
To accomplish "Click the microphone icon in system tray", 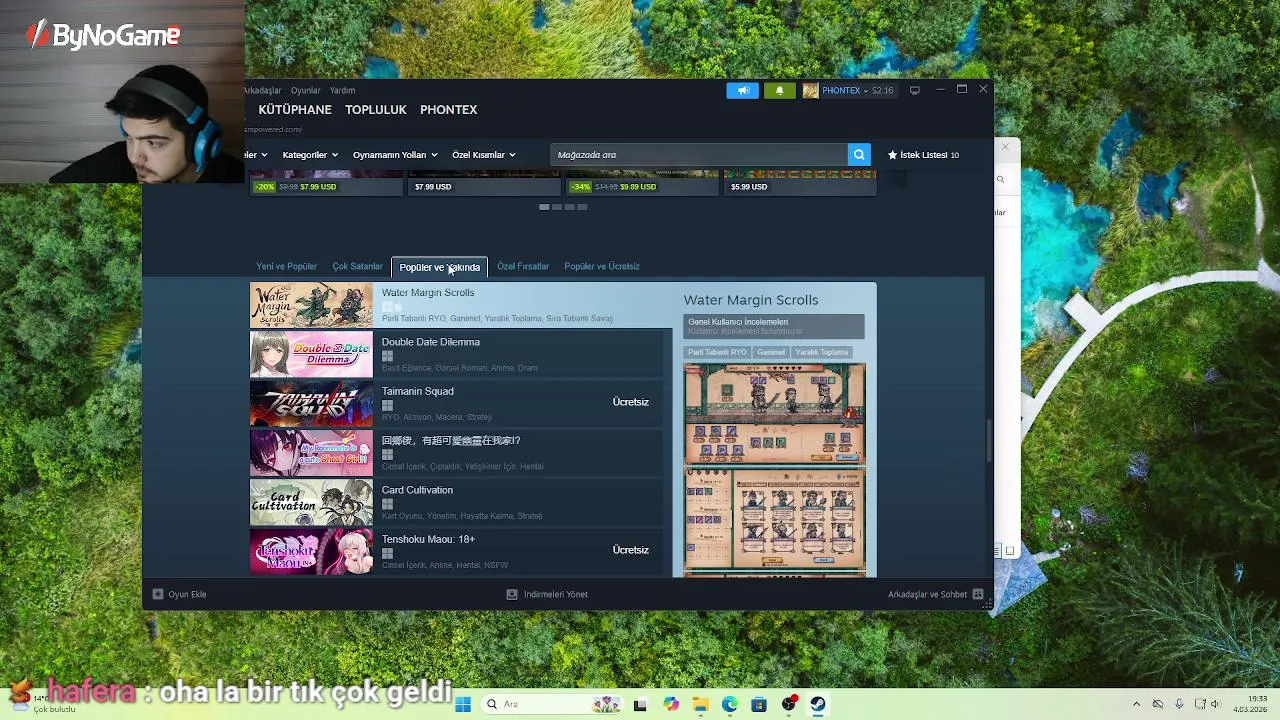I will tap(1179, 704).
